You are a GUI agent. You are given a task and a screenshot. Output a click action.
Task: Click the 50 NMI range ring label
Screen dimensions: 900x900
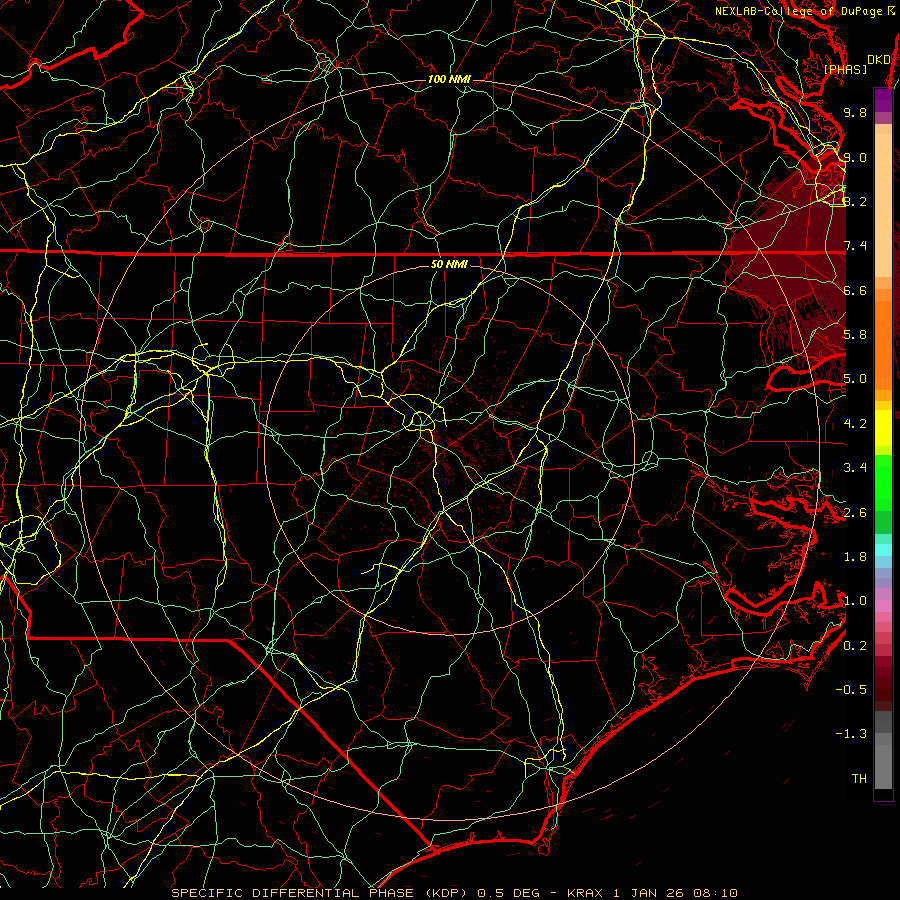click(x=449, y=265)
